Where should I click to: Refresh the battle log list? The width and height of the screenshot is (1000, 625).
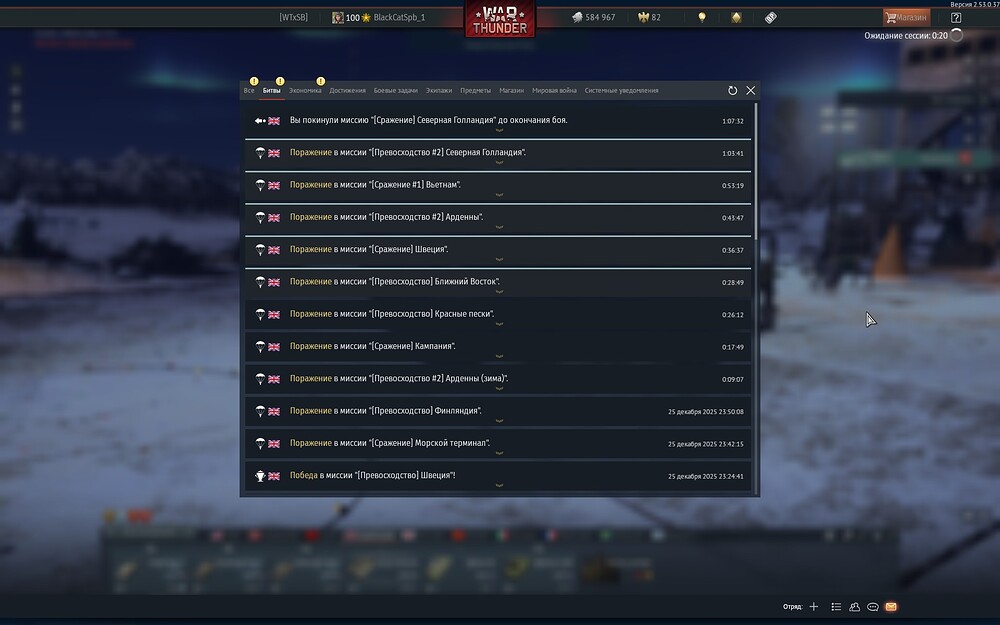(732, 91)
